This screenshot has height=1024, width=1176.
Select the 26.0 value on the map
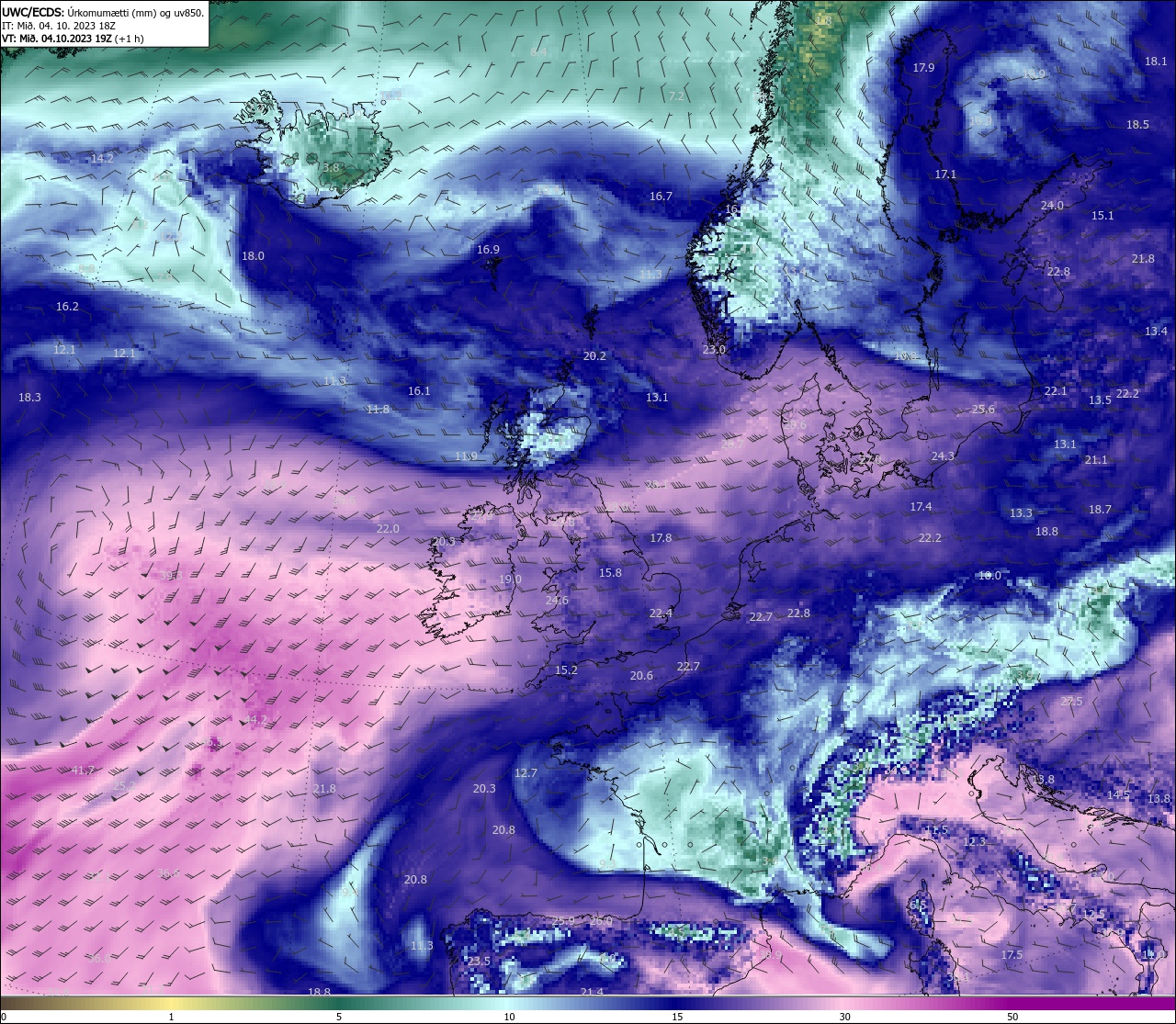pyautogui.click(x=601, y=921)
